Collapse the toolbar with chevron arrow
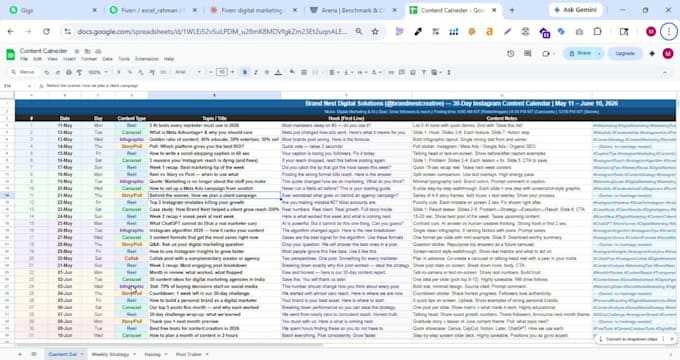The width and height of the screenshot is (680, 360). (x=665, y=72)
